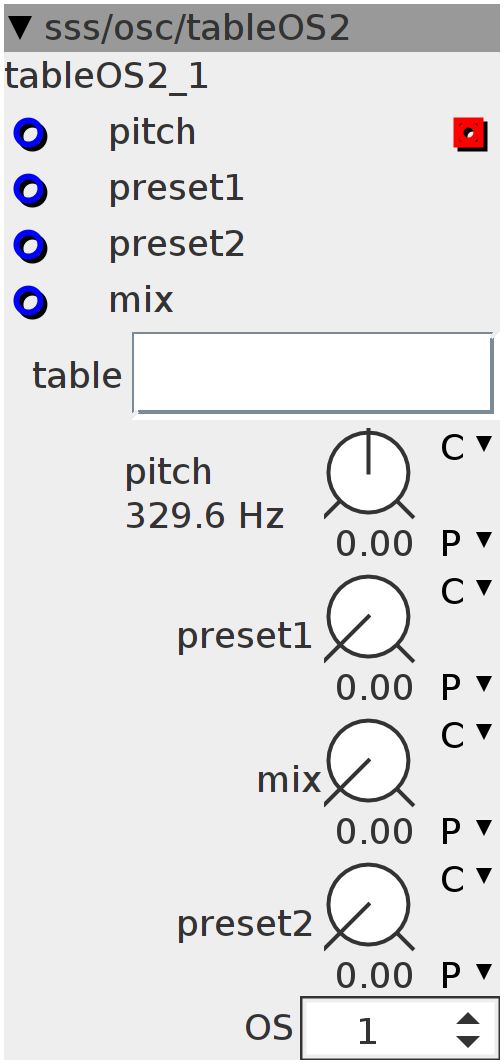Click the tableOS2_1 instance name label
Image resolution: width=504 pixels, height=1064 pixels.
pyautogui.click(x=106, y=78)
